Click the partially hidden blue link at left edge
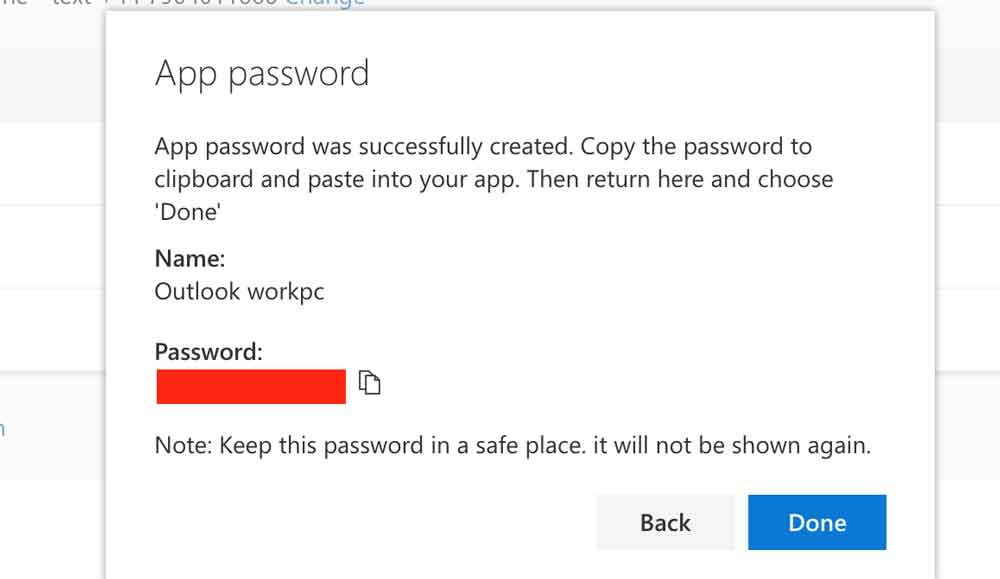Image resolution: width=1000 pixels, height=579 pixels. pos(3,429)
